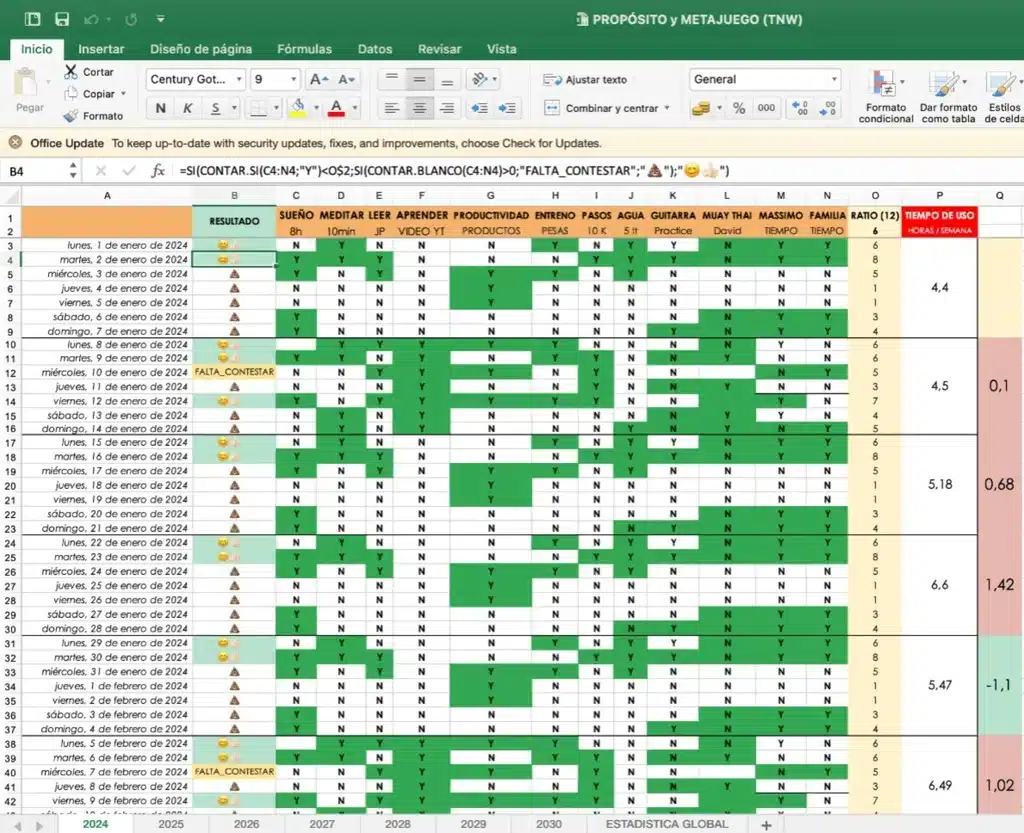
Task: Align text right
Action: pyautogui.click(x=447, y=108)
